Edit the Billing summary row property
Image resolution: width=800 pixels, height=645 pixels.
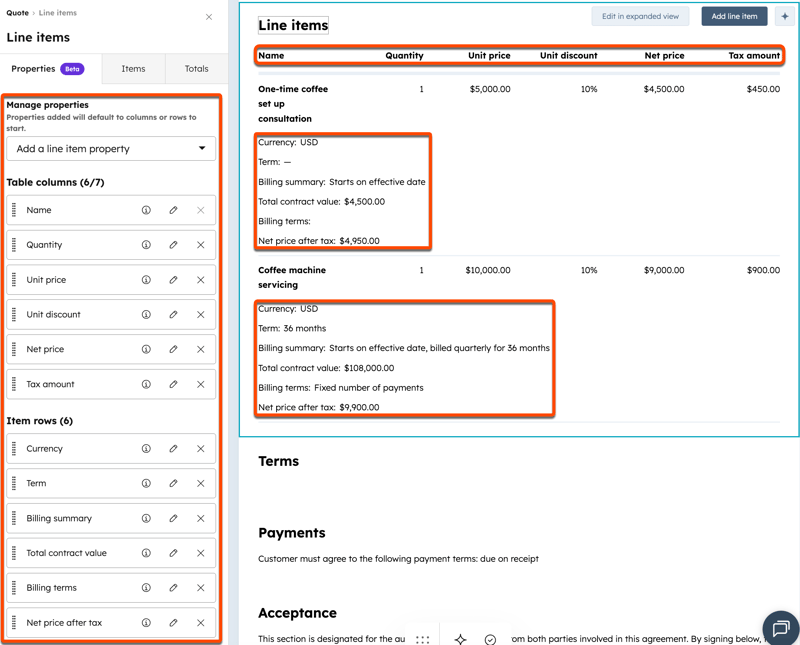[173, 518]
